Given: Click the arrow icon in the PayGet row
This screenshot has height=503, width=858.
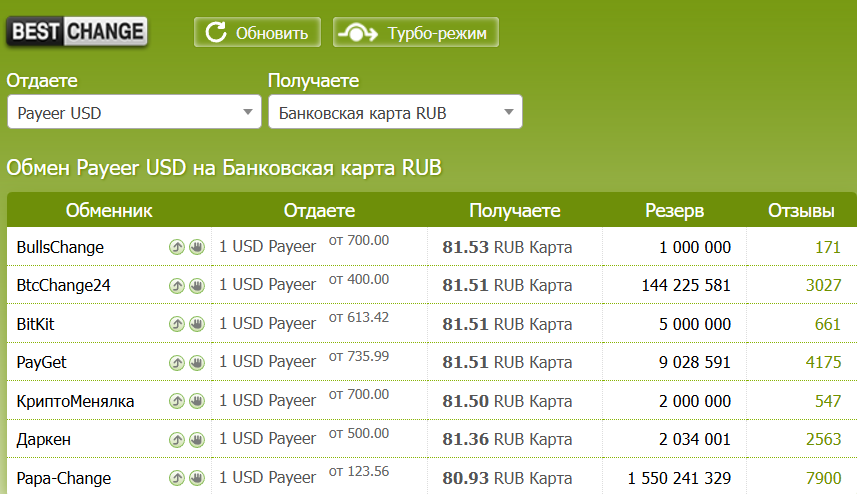Looking at the screenshot, I should point(176,363).
